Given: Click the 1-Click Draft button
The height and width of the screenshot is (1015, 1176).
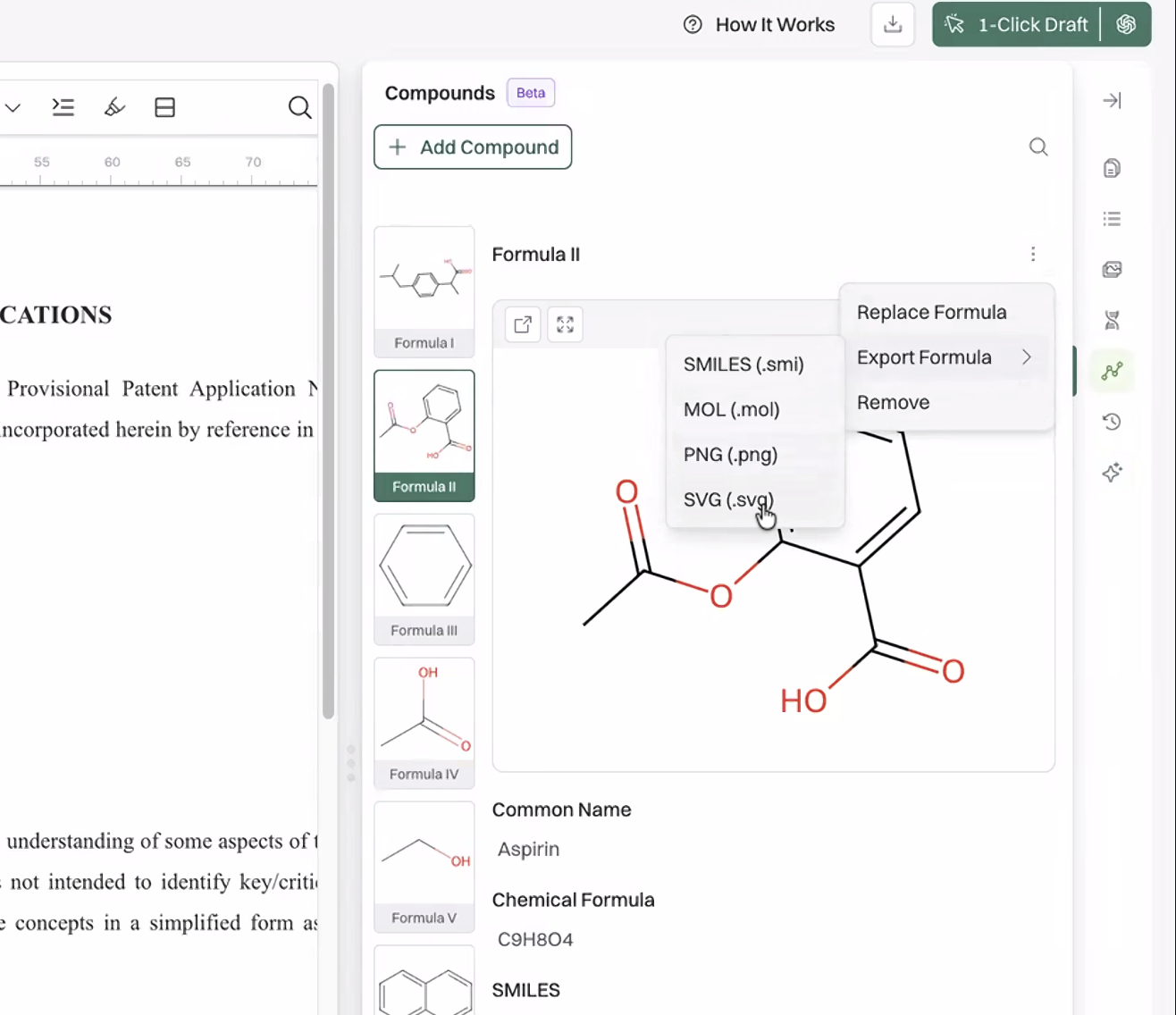Looking at the screenshot, I should point(1017,24).
